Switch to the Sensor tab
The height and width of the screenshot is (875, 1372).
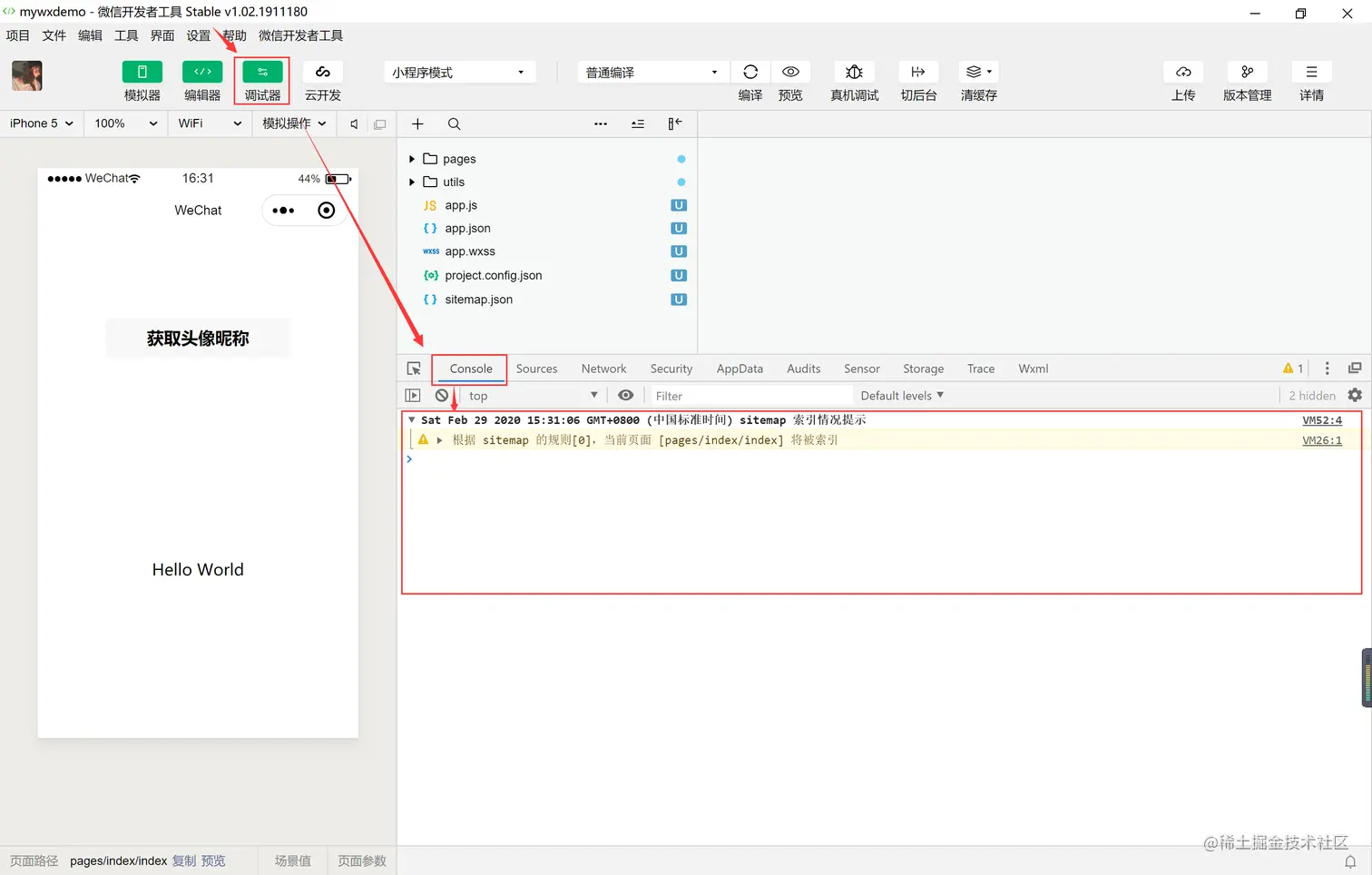[x=862, y=369]
